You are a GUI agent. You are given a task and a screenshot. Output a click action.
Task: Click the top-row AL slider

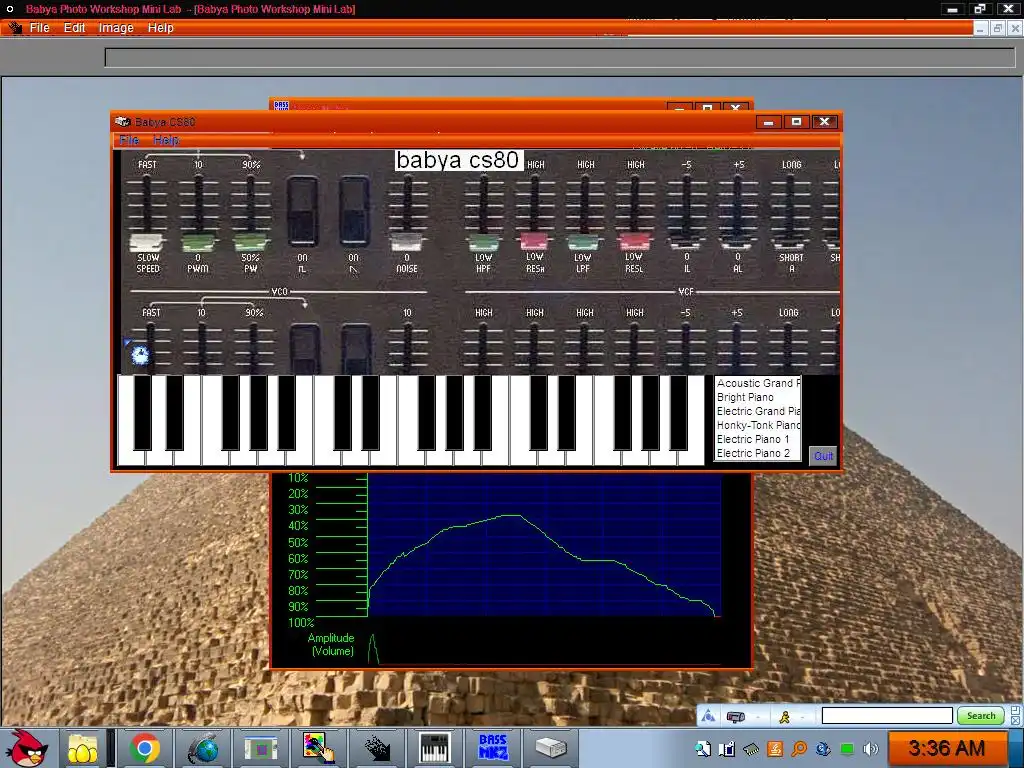tap(738, 212)
